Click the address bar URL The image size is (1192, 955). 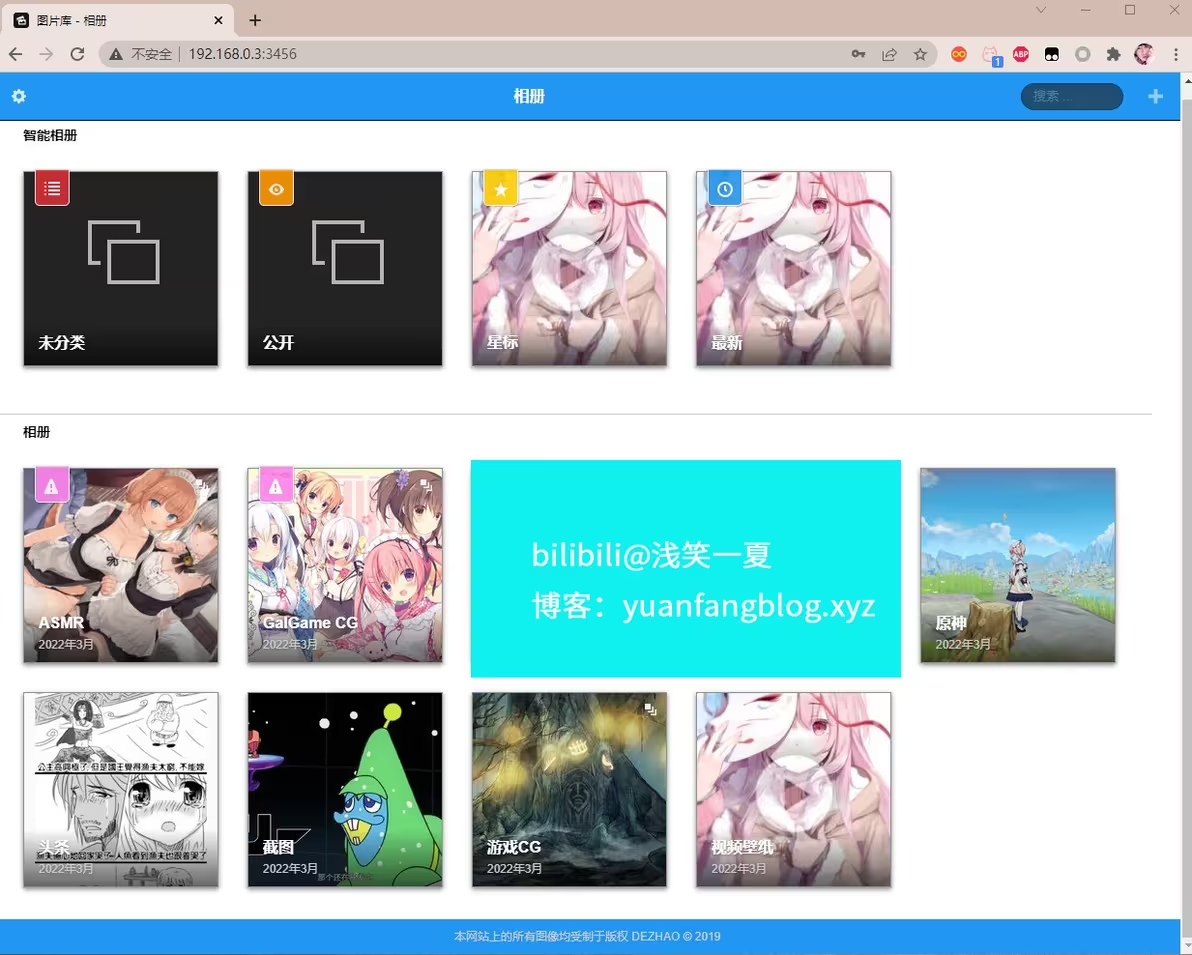tap(400, 54)
